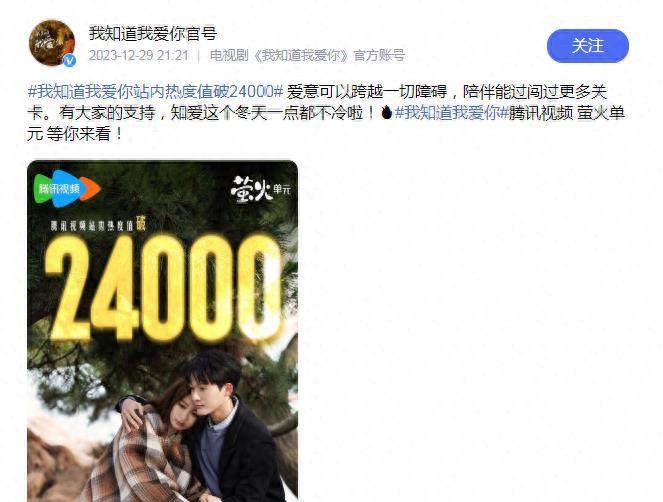Click the 电视剧《我知道我爱你》官方账号 description
Image resolution: width=663 pixels, height=502 pixels.
point(307,55)
